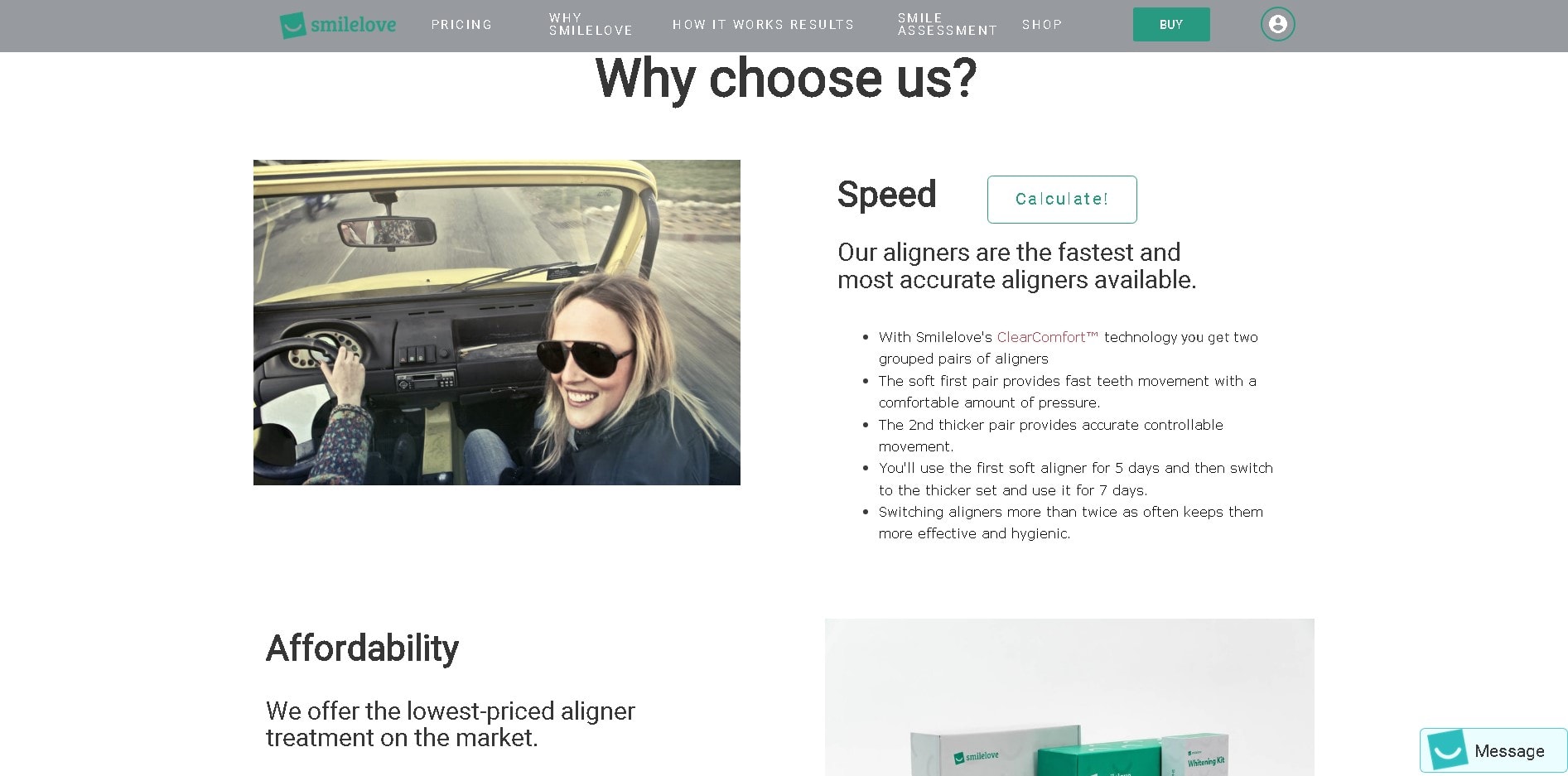Open the Message chat widget label
Viewport: 1568px width, 776px height.
point(1509,751)
